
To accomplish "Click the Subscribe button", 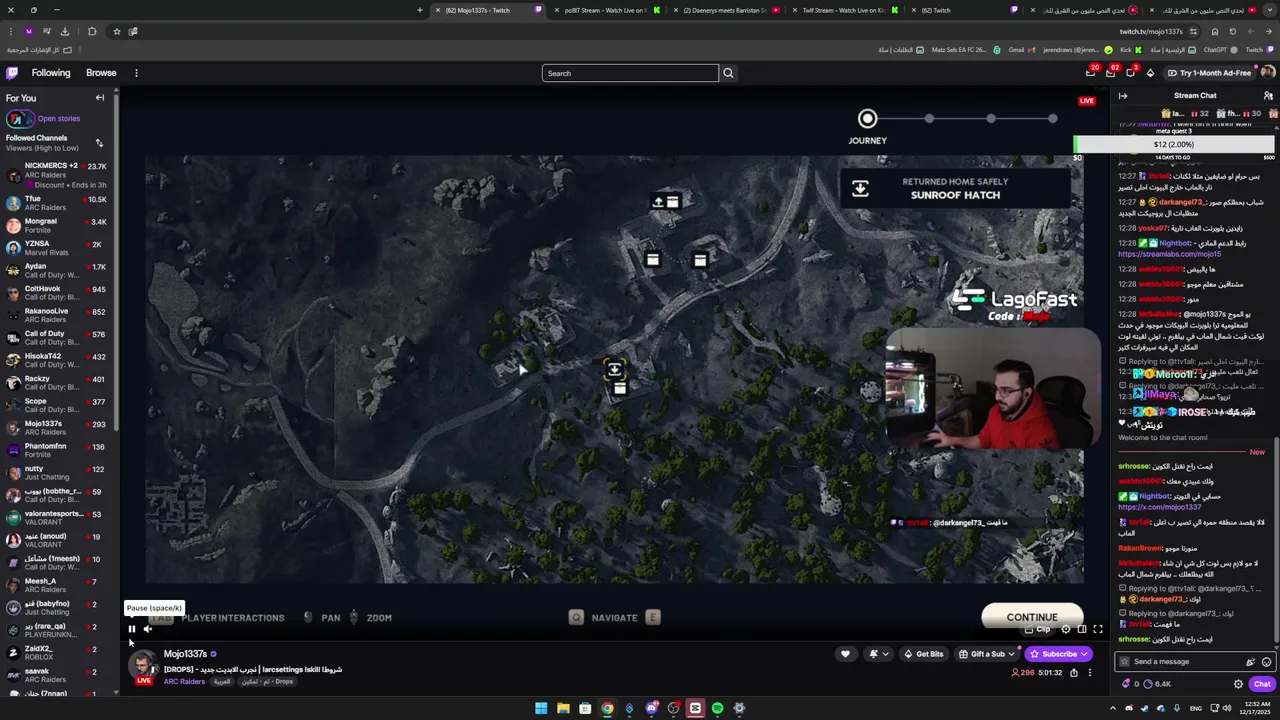I will click(1058, 654).
